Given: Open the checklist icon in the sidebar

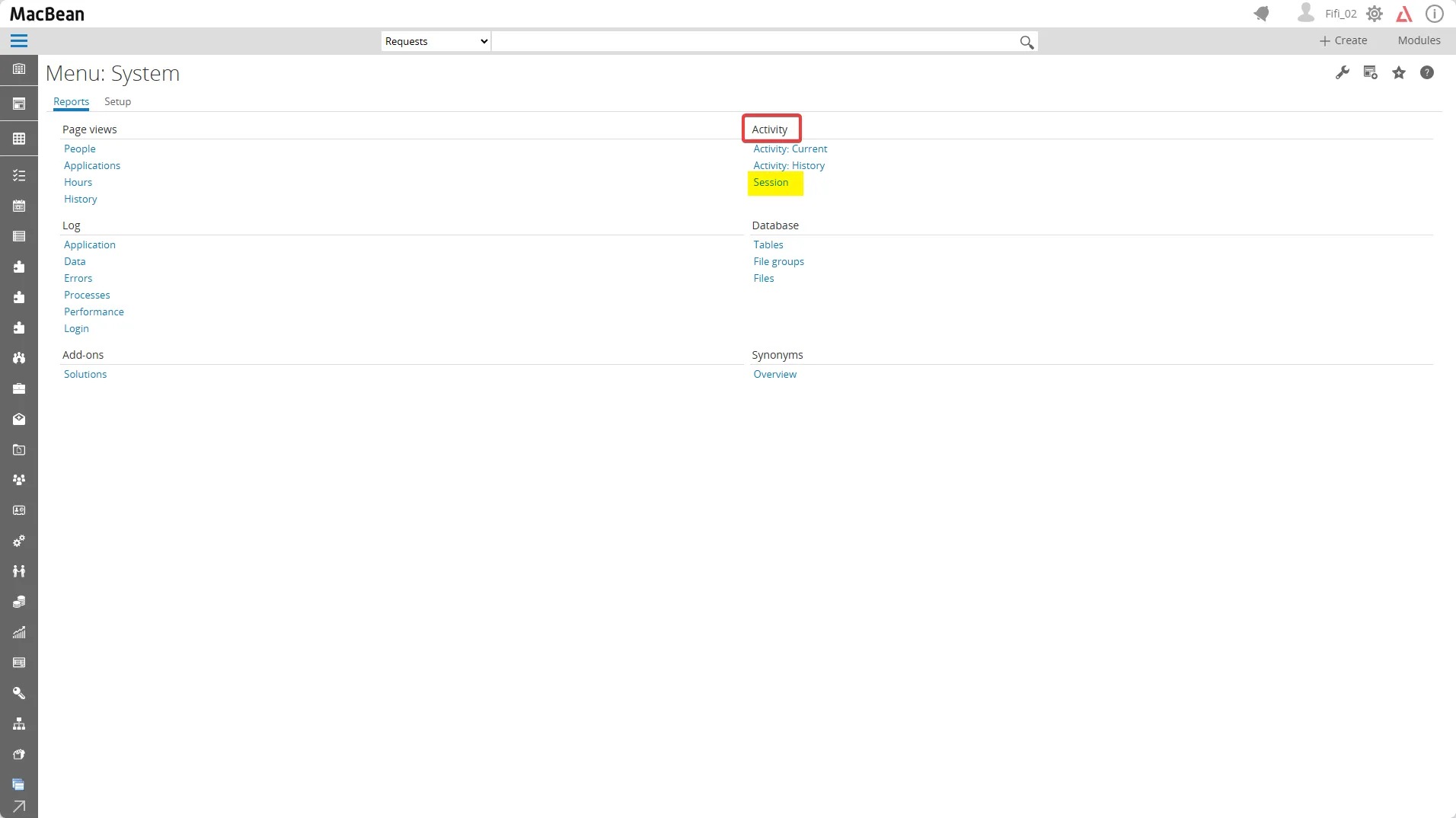Looking at the screenshot, I should coord(19,175).
